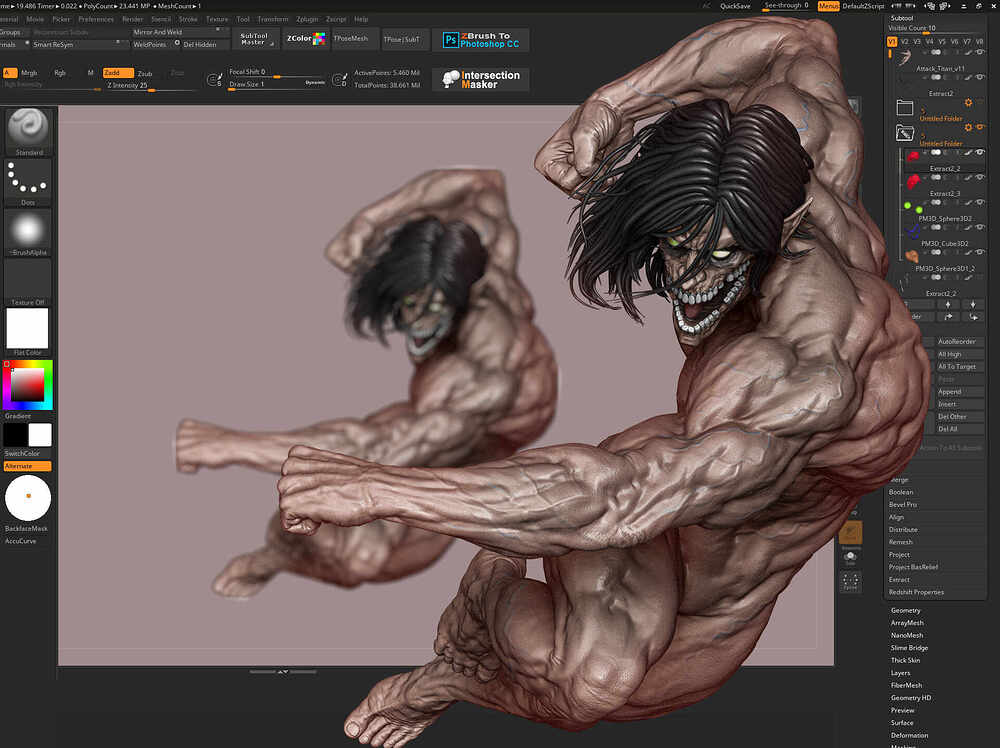
Task: Toggle BackfaceMask circle icon
Action: [x=27, y=498]
